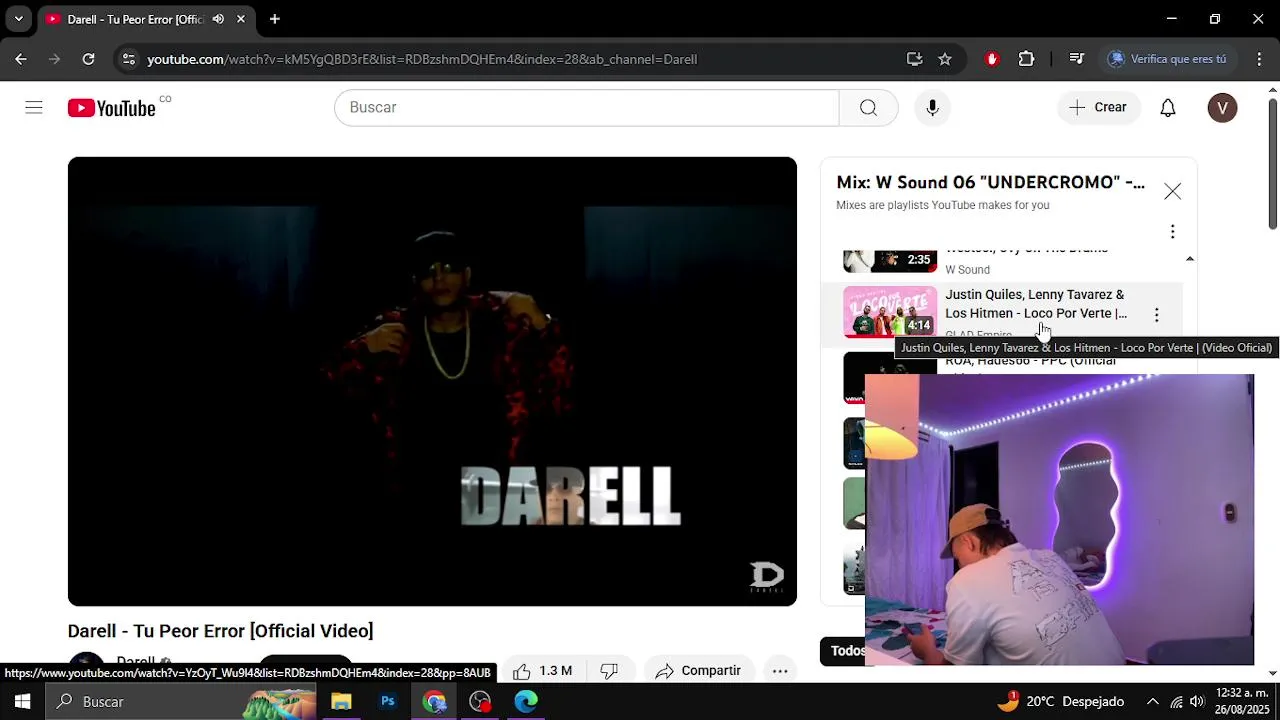Viewport: 1280px width, 720px height.
Task: Click the Darell video player
Action: [432, 381]
